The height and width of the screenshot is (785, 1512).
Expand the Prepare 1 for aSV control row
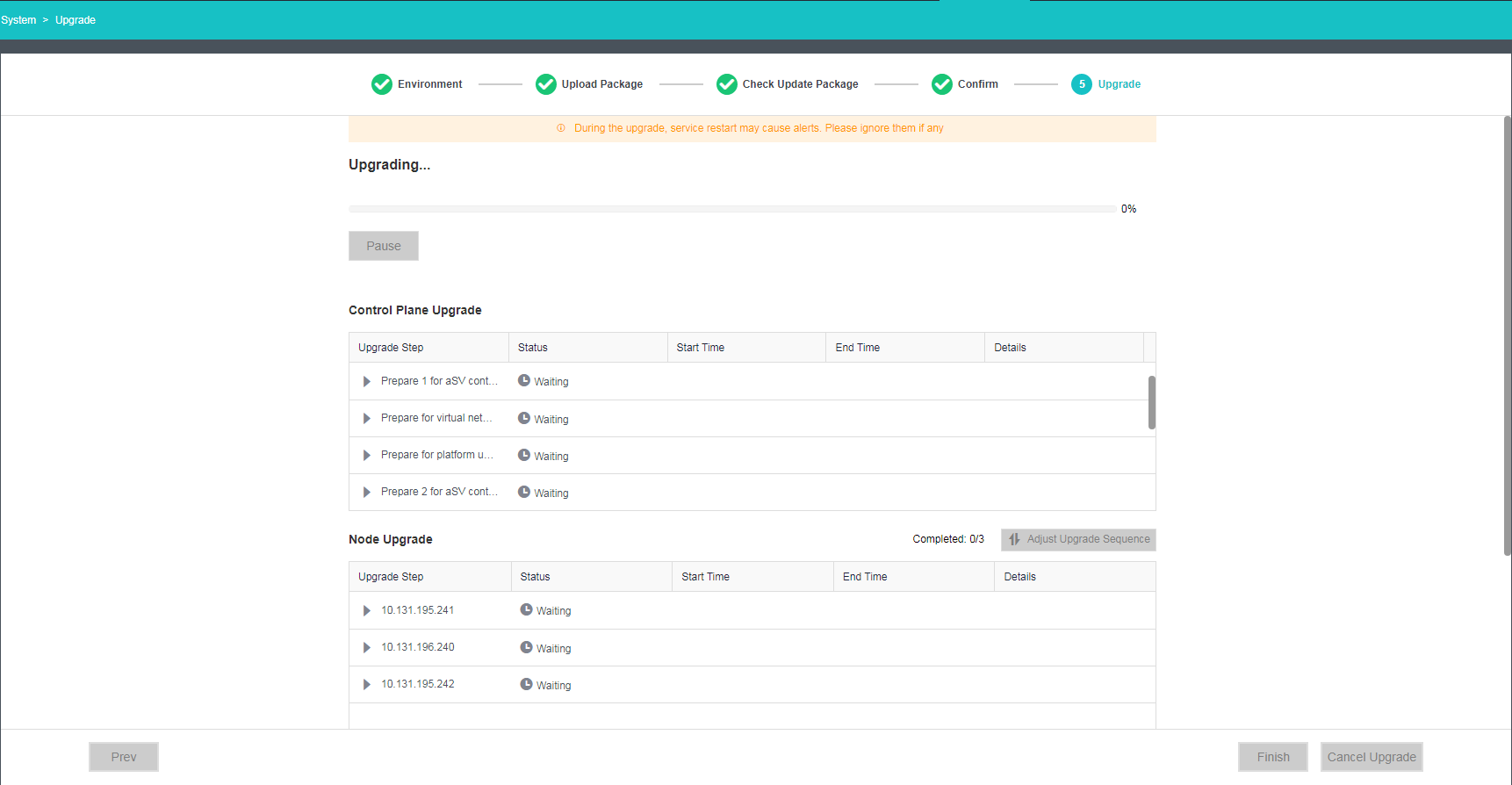[367, 381]
